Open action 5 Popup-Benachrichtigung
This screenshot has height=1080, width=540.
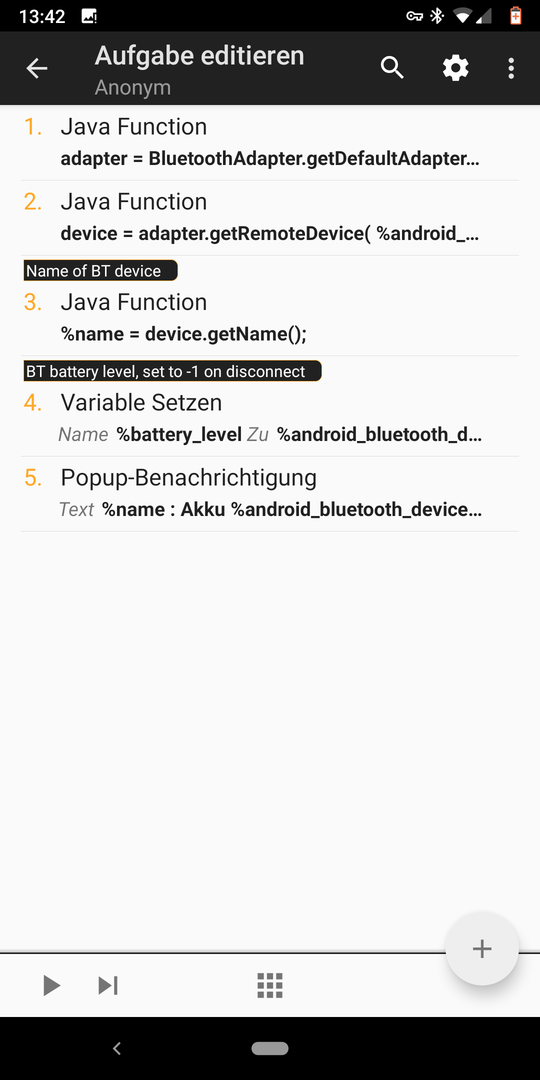click(270, 494)
